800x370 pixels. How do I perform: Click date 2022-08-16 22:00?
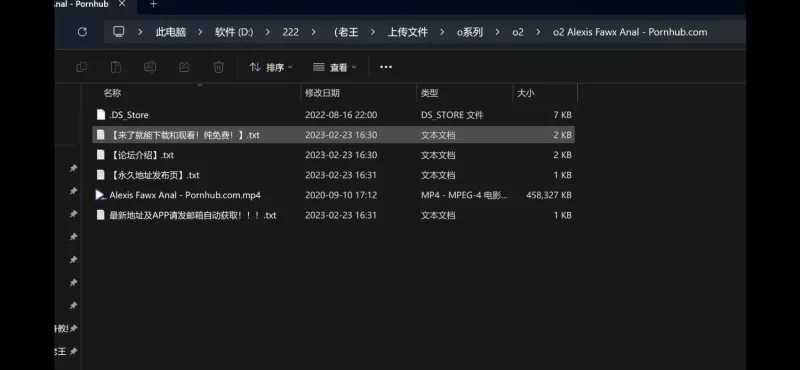coord(341,115)
